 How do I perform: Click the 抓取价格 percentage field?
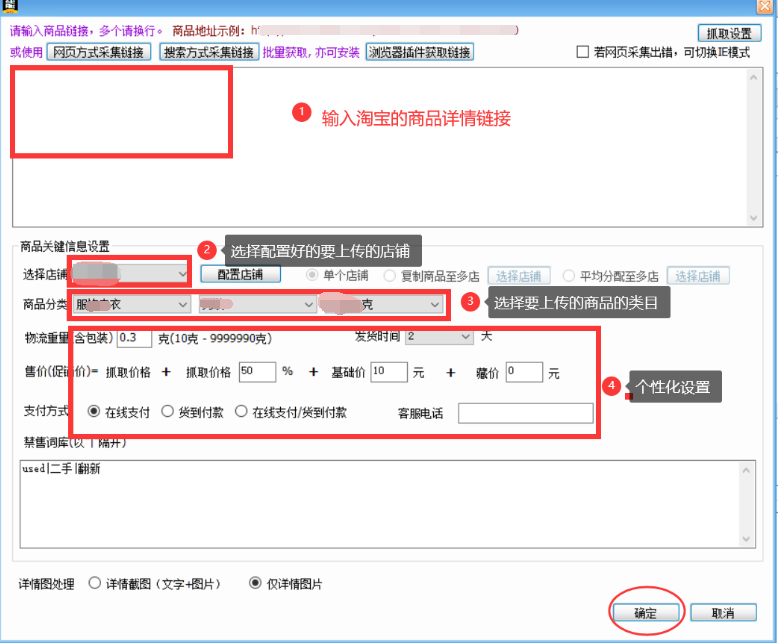coord(257,372)
